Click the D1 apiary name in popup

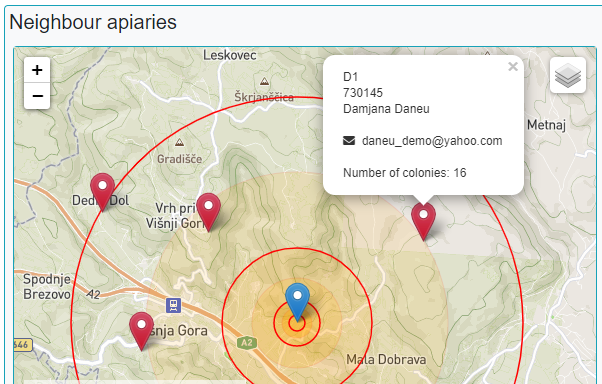(x=351, y=77)
